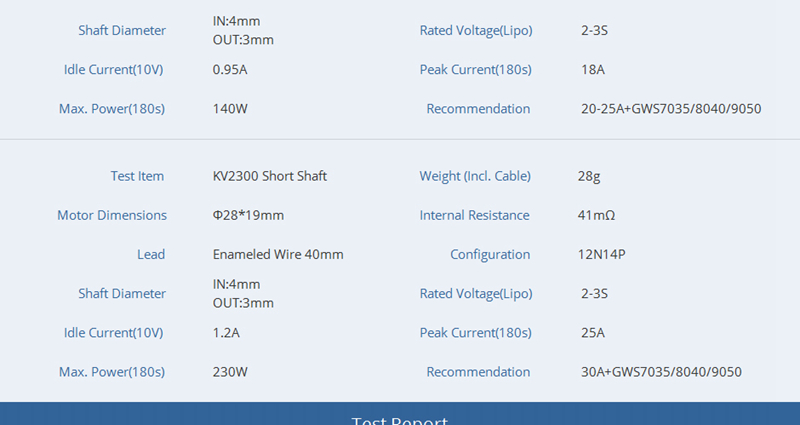
Task: Select the Φ28*19mm dimensions value
Action: click(248, 215)
